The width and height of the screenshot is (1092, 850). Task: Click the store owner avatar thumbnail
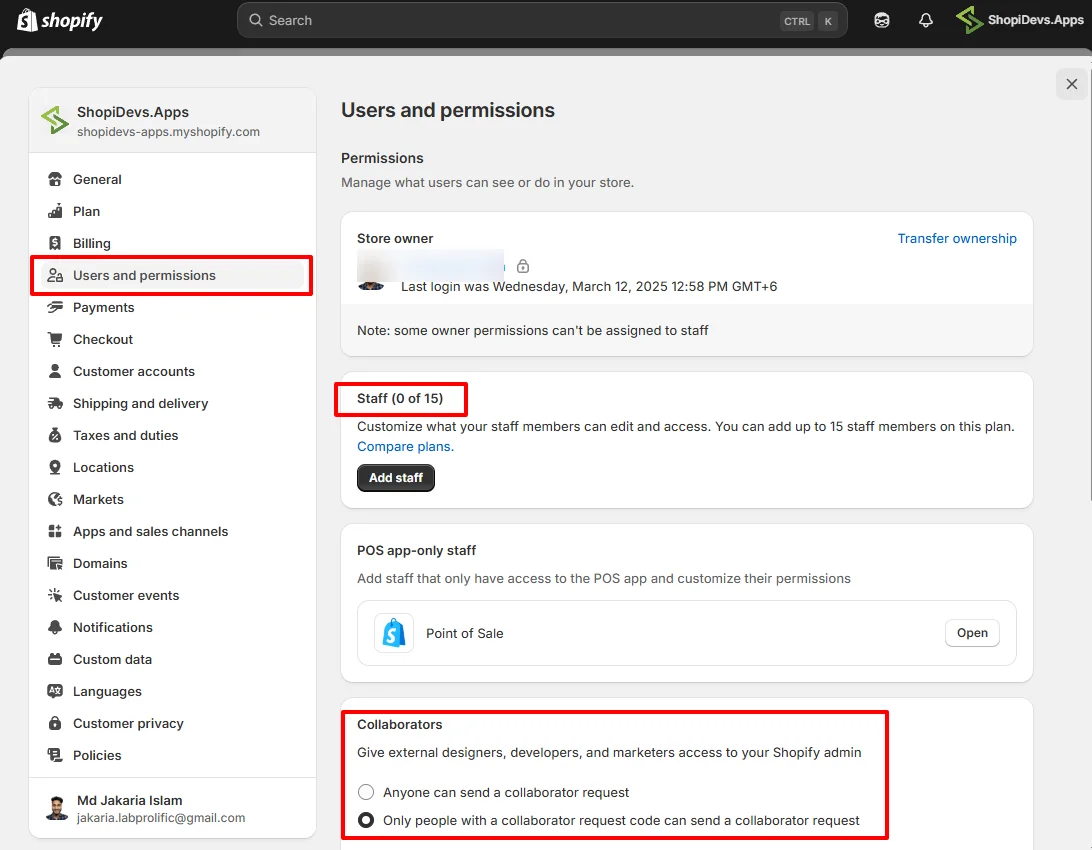click(371, 285)
